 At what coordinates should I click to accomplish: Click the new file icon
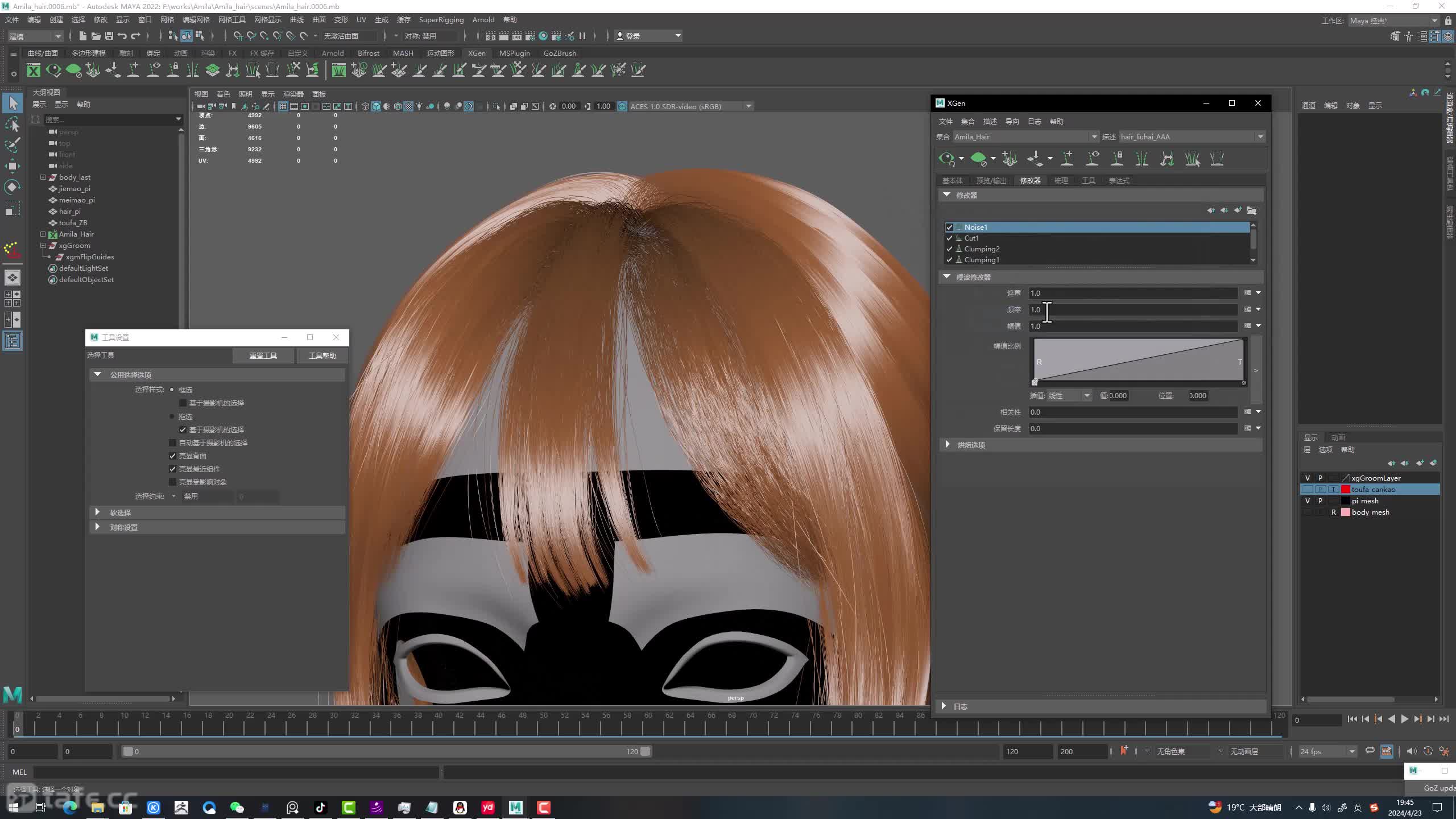tap(82, 36)
